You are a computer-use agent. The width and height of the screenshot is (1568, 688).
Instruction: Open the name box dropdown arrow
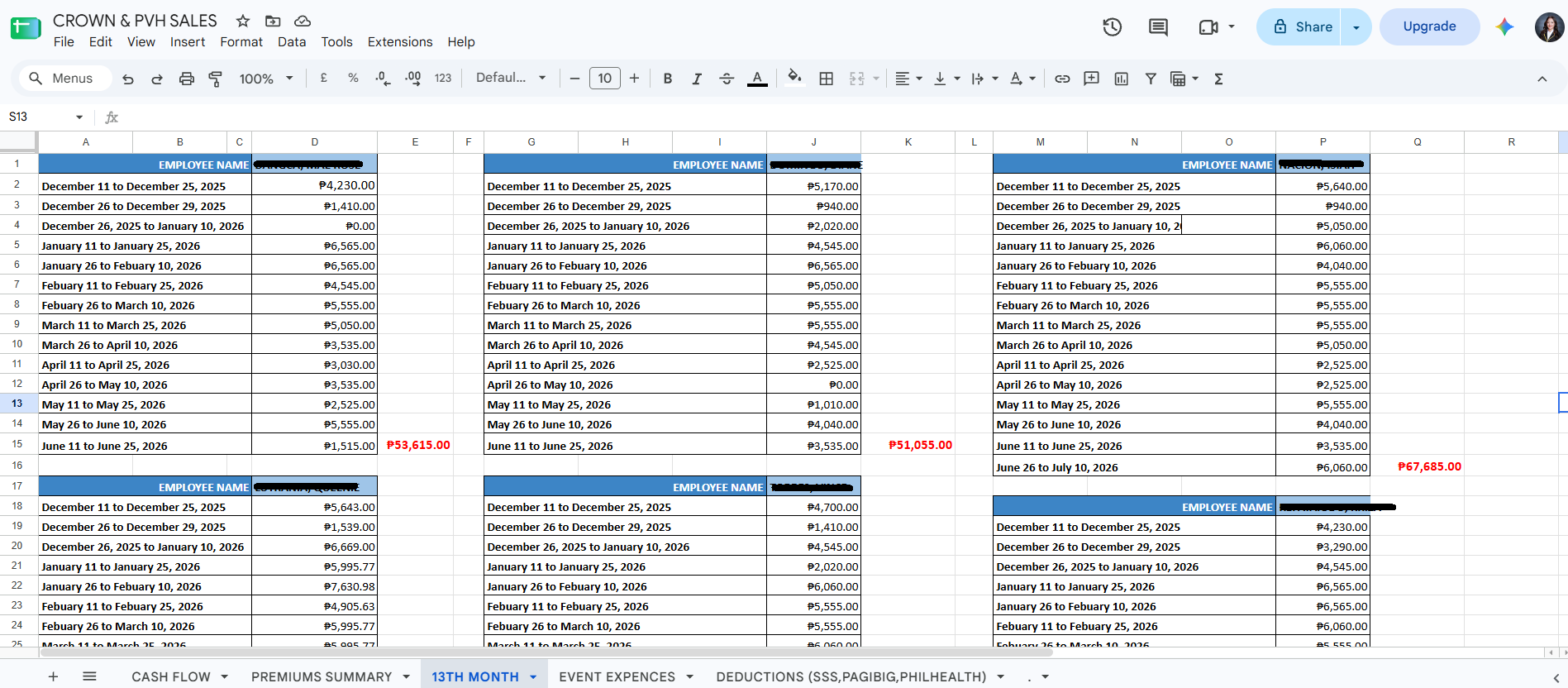79,117
